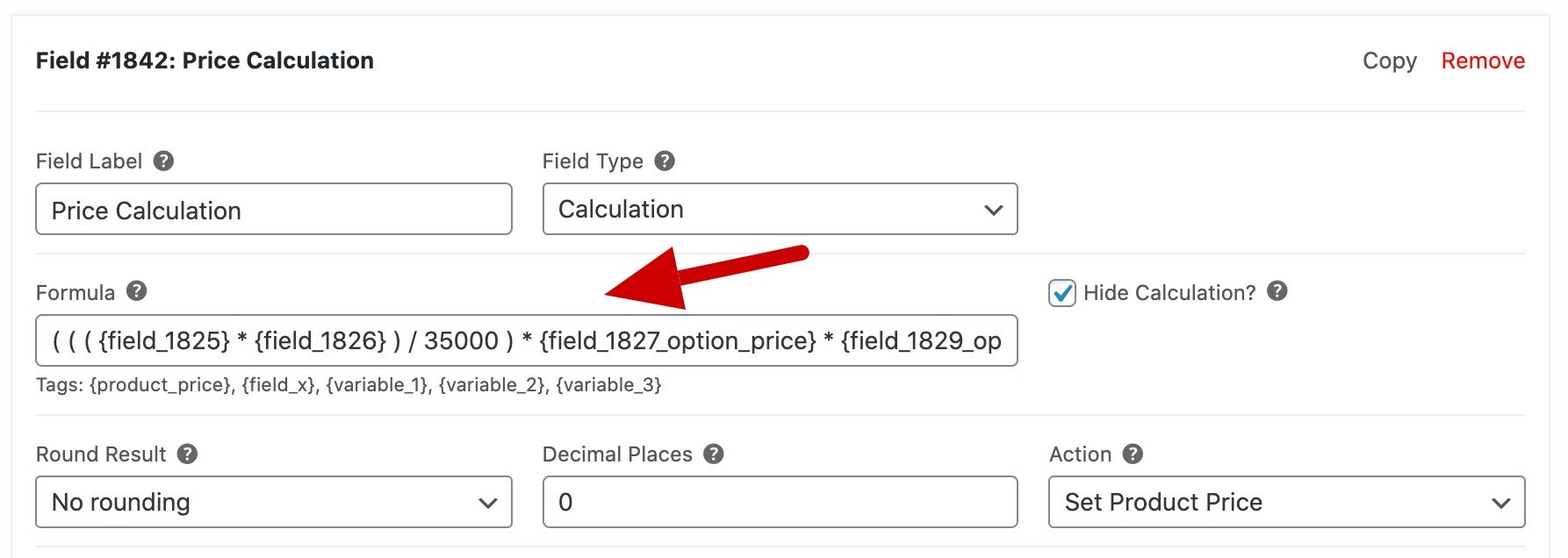The width and height of the screenshot is (1568, 558).
Task: Open the Field Label help tooltip icon
Action: tap(163, 161)
